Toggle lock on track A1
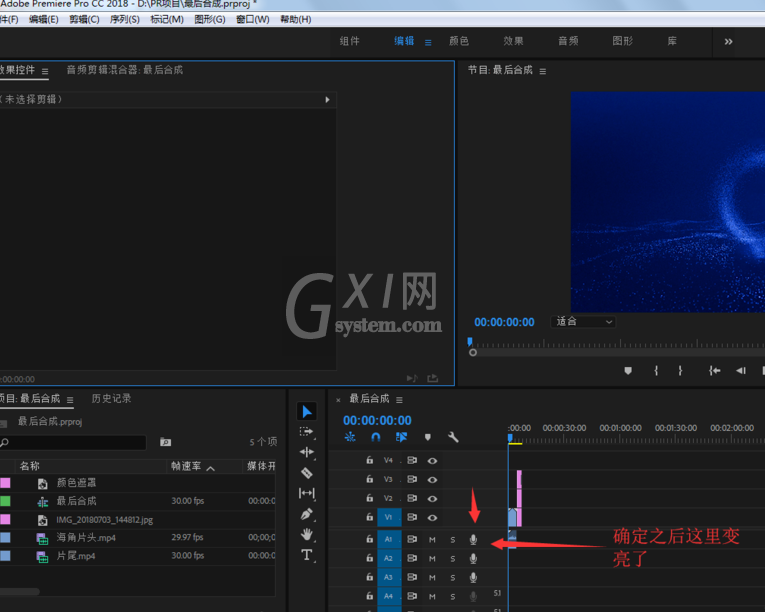Image resolution: width=765 pixels, height=612 pixels. pos(369,539)
